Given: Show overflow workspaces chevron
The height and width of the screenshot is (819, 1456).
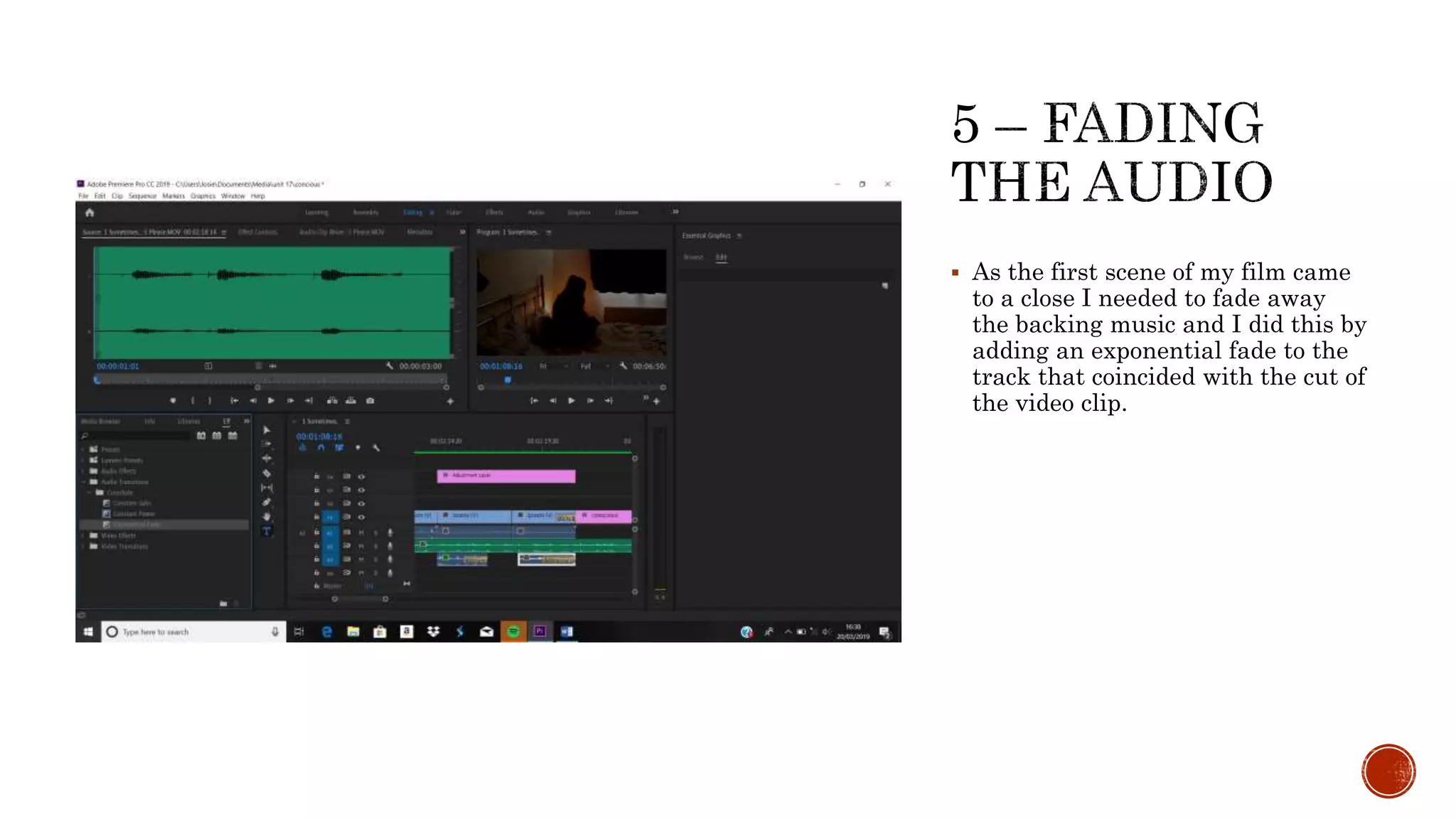Looking at the screenshot, I should coord(675,212).
